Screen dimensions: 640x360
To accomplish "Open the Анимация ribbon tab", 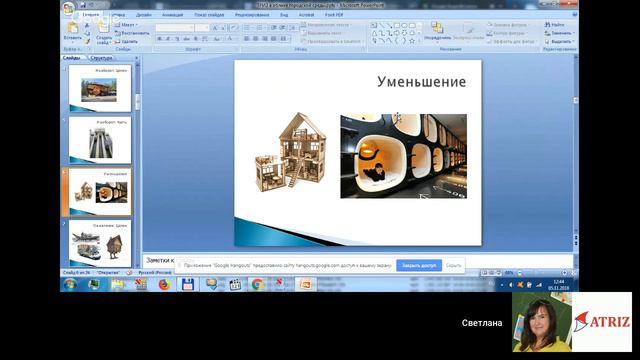I will coord(173,15).
